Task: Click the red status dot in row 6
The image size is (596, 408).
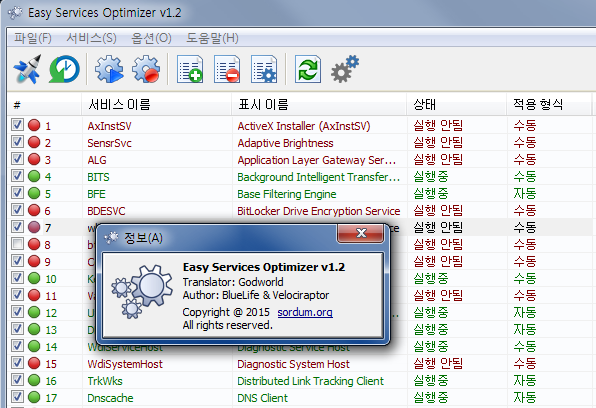Action: (x=34, y=210)
